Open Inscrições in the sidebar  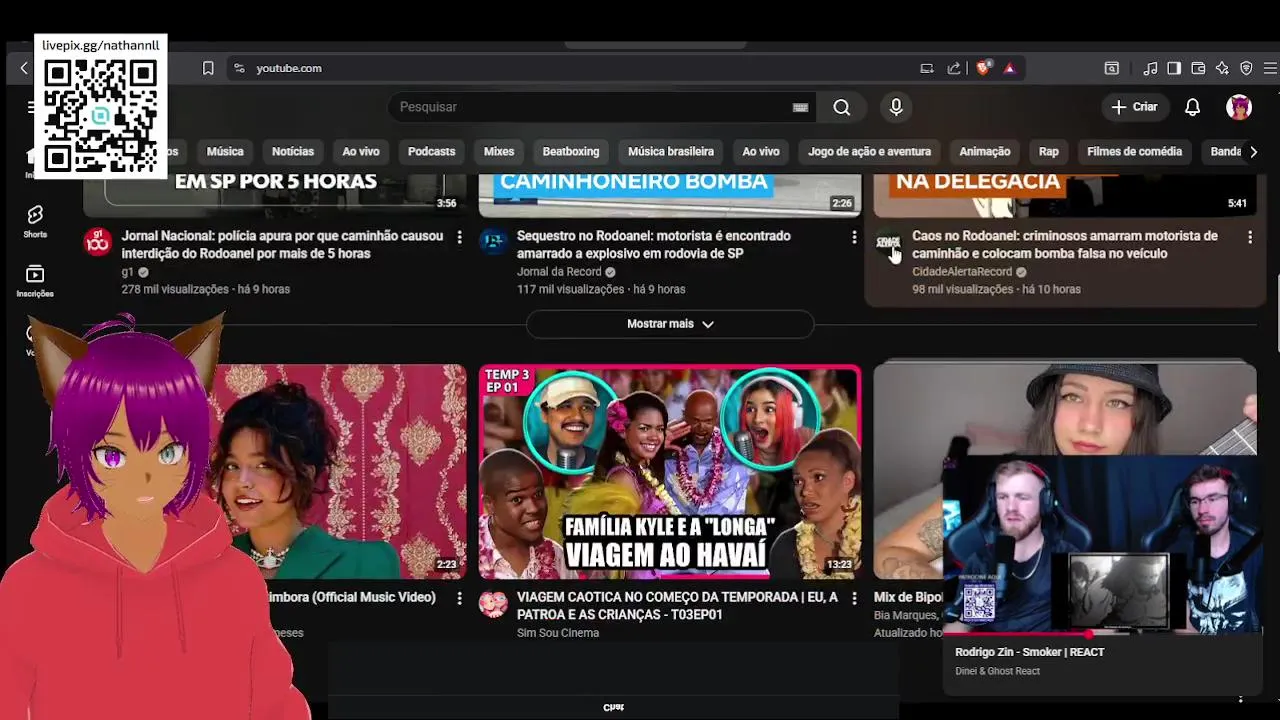[35, 281]
